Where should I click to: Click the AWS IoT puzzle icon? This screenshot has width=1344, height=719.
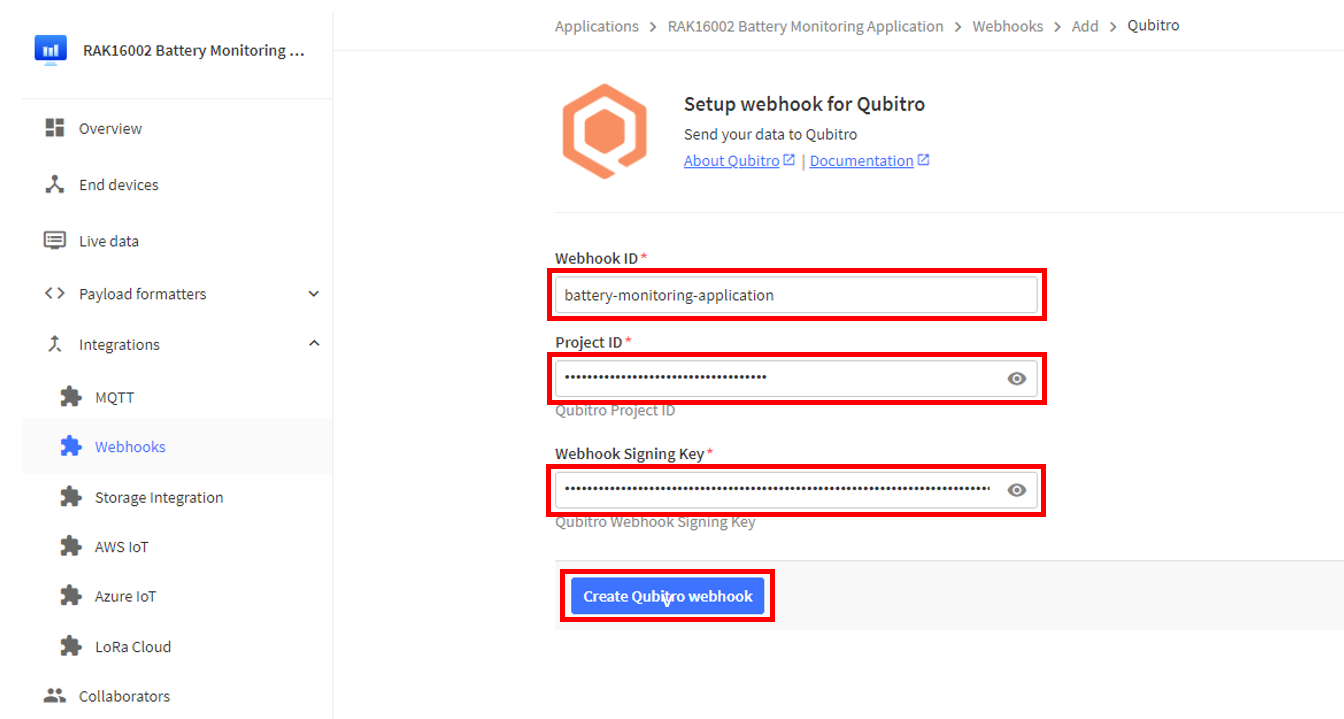coord(70,546)
